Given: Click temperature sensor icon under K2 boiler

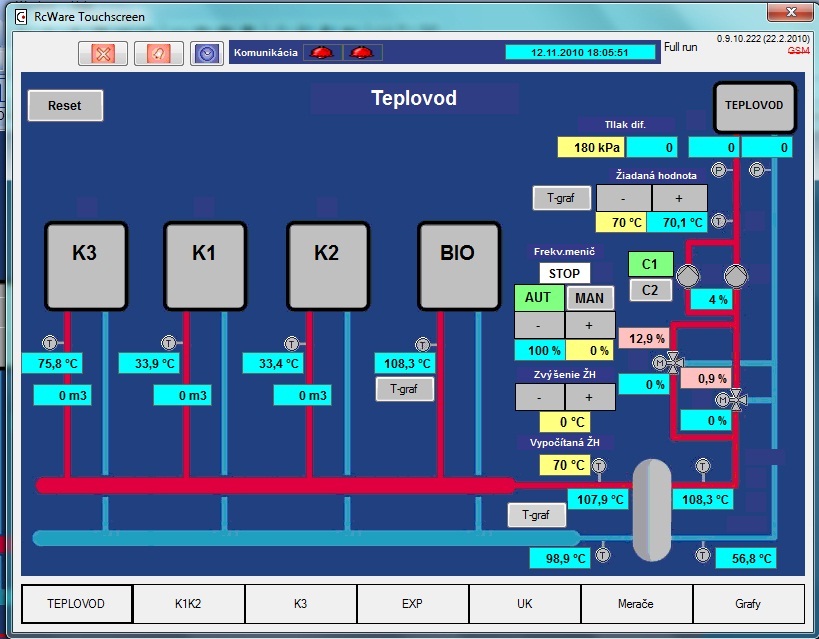Looking at the screenshot, I should tap(291, 344).
